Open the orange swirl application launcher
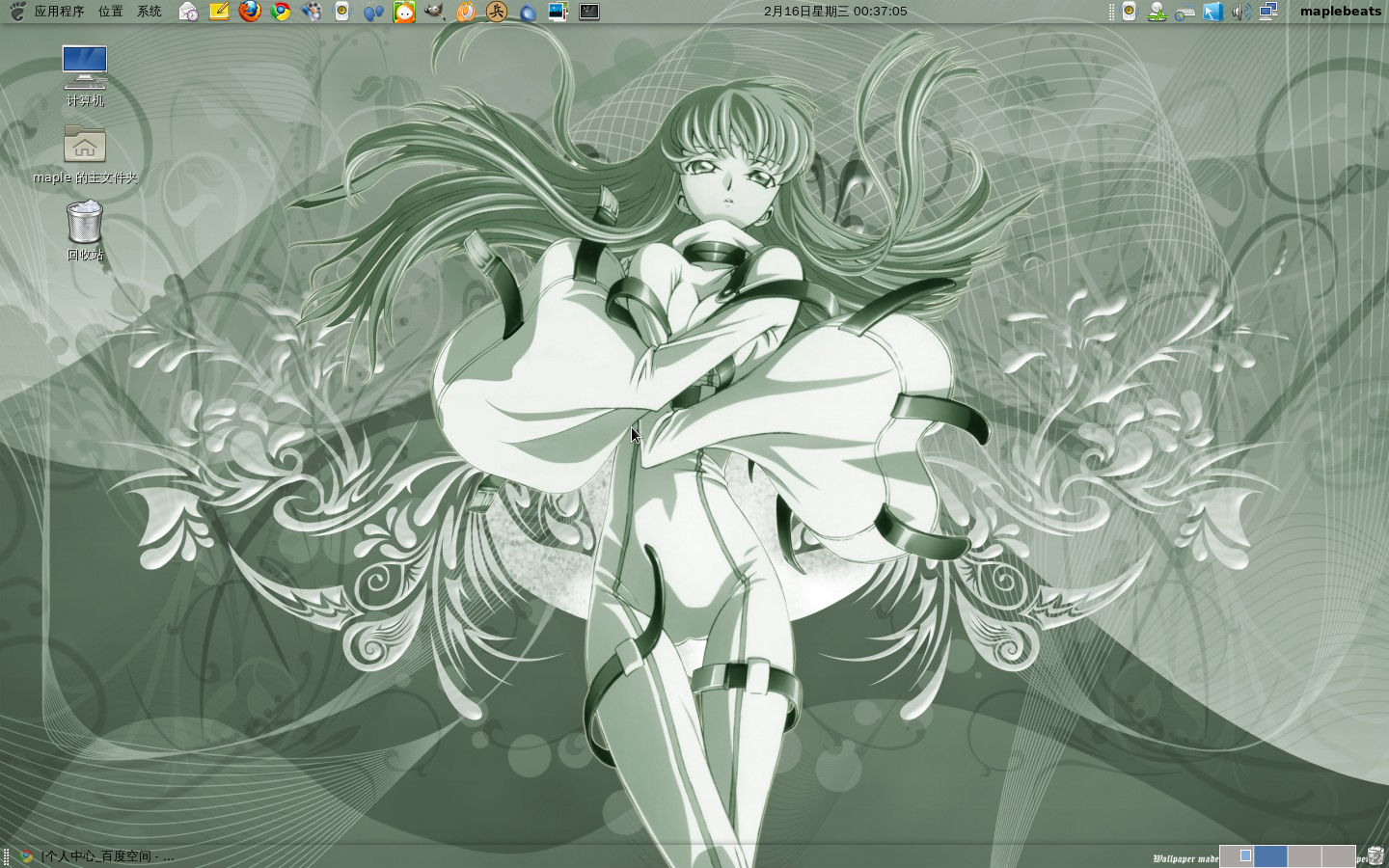Image resolution: width=1389 pixels, height=868 pixels. pyautogui.click(x=466, y=12)
